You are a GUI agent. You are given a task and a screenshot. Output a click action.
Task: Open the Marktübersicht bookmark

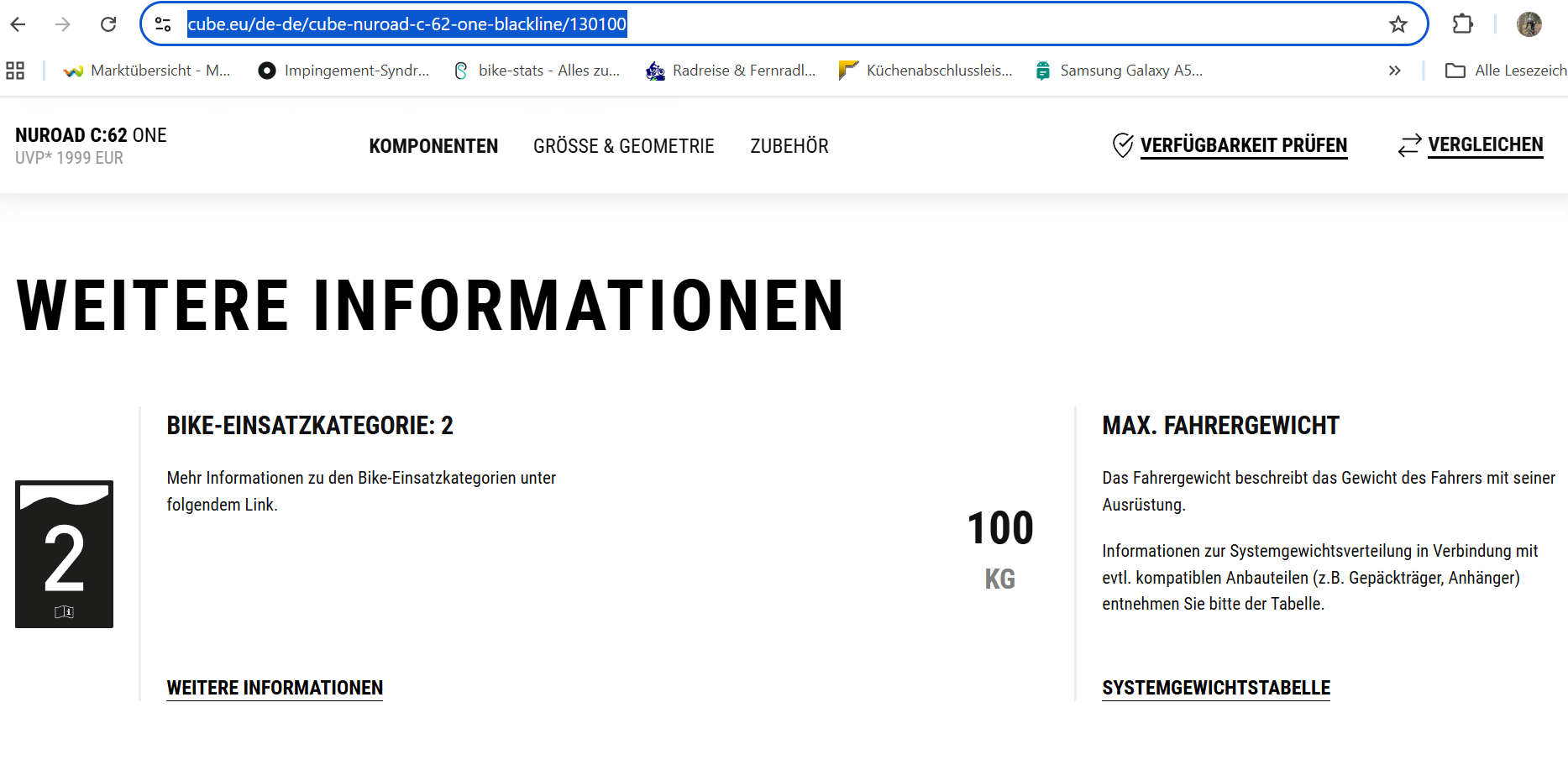[x=148, y=71]
